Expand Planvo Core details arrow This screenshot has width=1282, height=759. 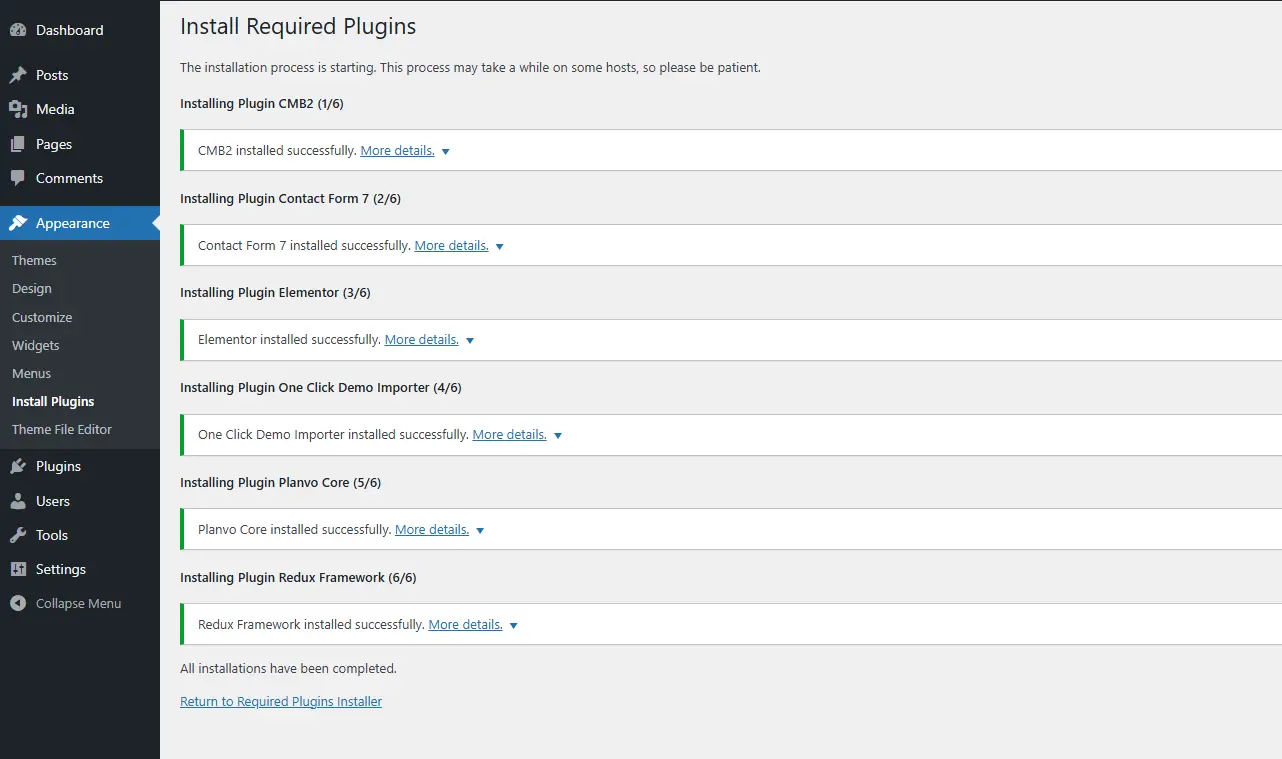coord(480,531)
